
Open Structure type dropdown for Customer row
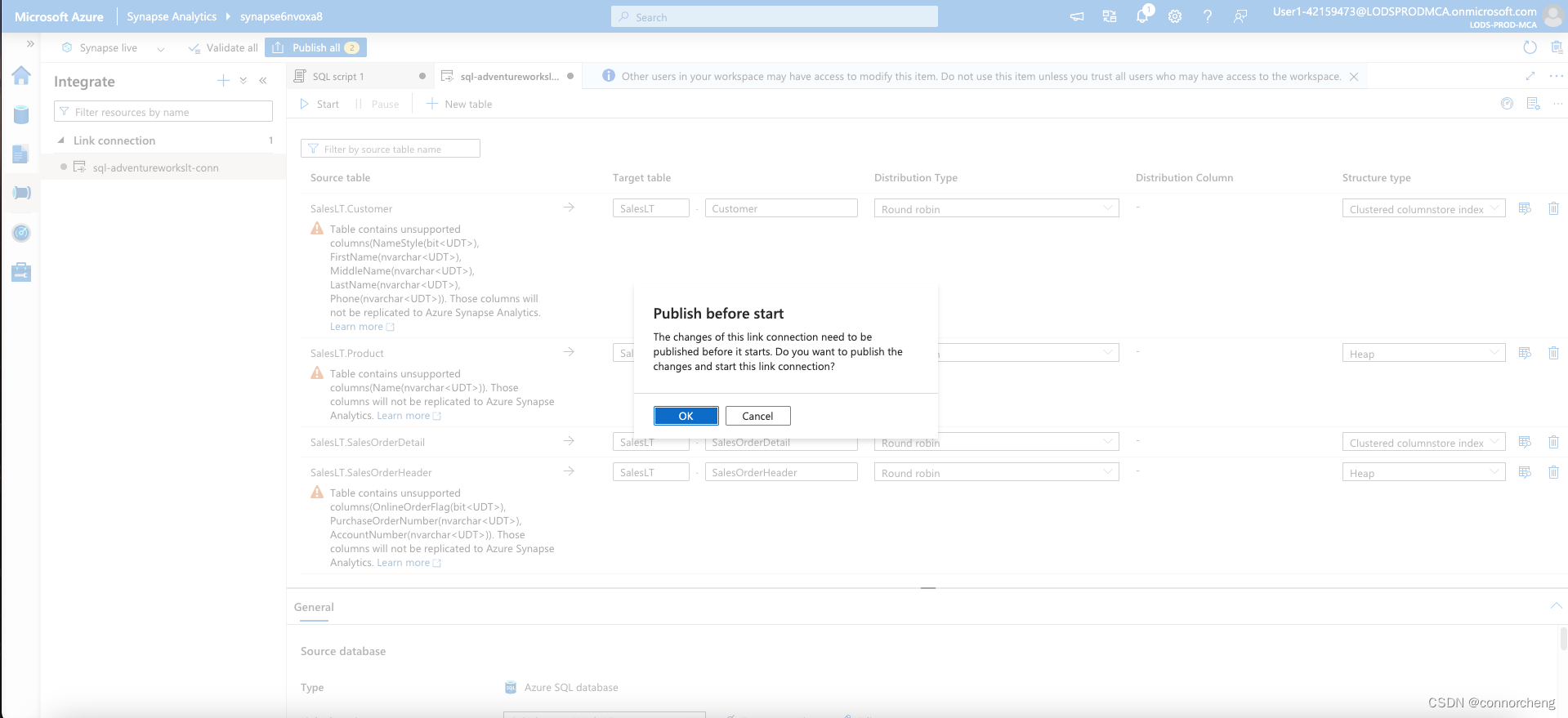coord(1423,208)
